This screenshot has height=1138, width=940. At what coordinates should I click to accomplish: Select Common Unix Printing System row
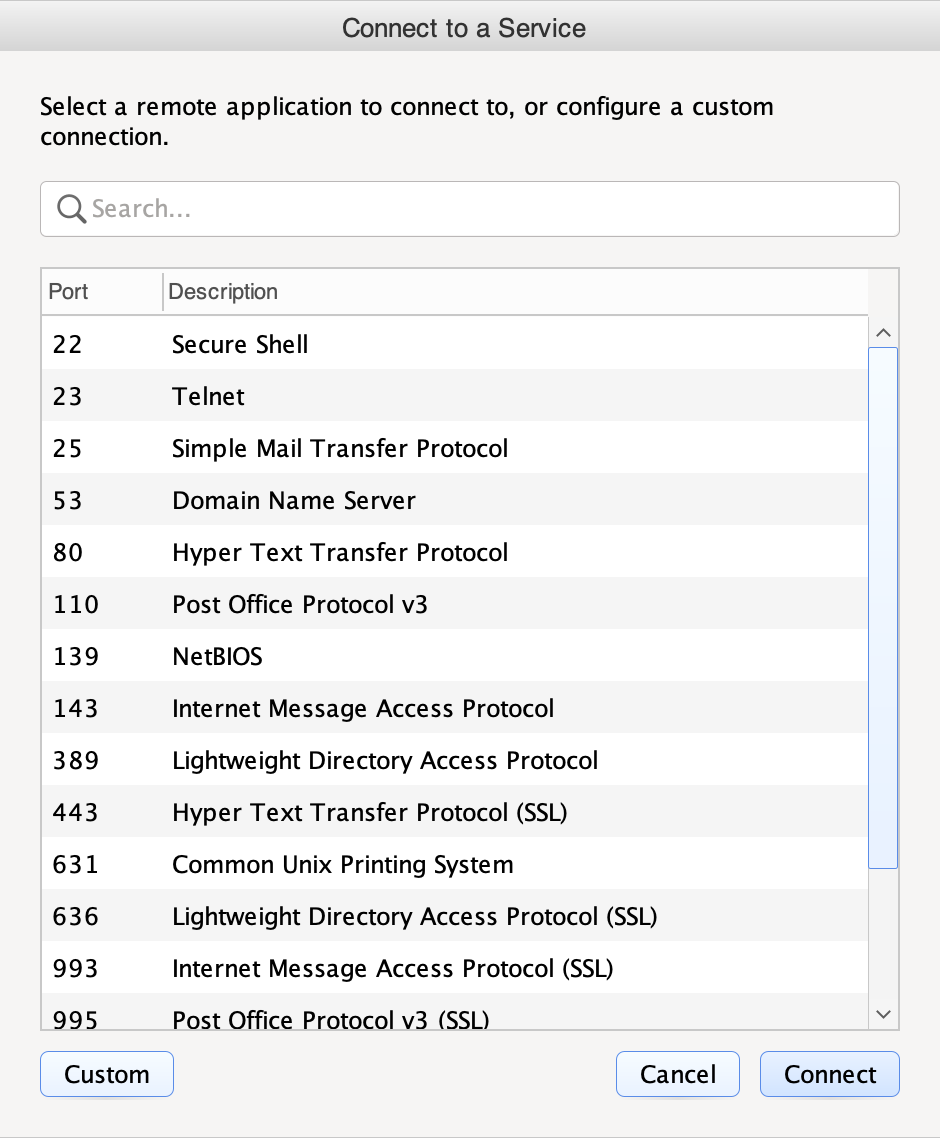454,864
